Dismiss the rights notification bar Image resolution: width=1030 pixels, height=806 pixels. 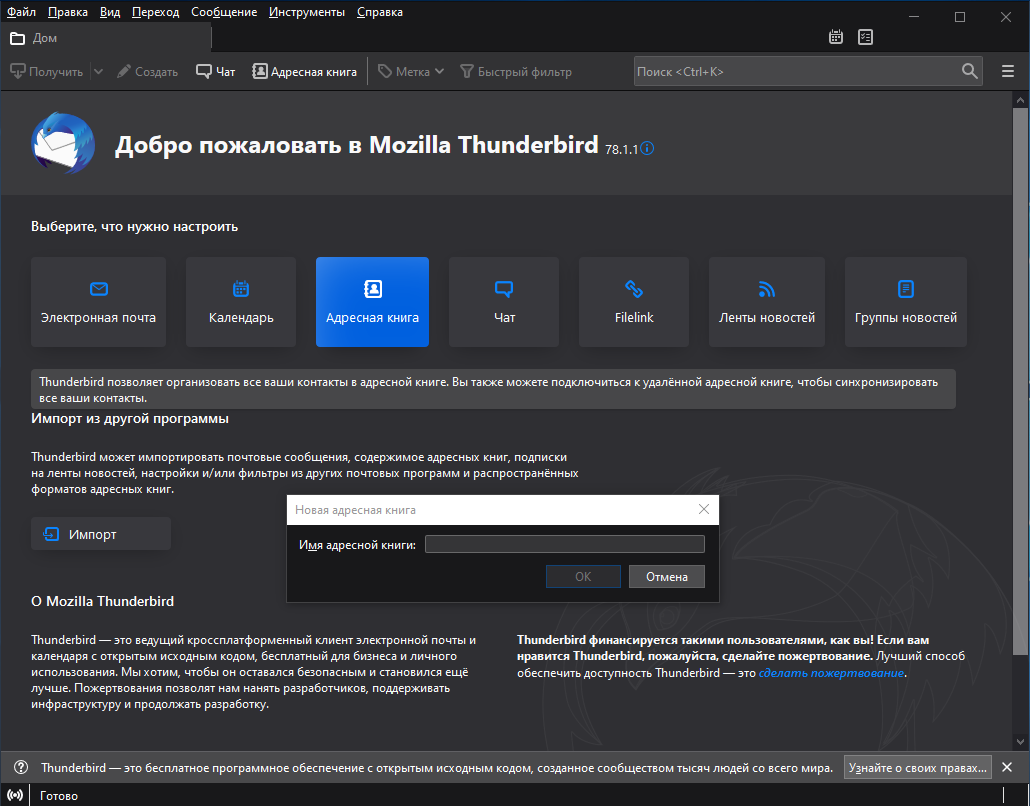coord(1007,767)
